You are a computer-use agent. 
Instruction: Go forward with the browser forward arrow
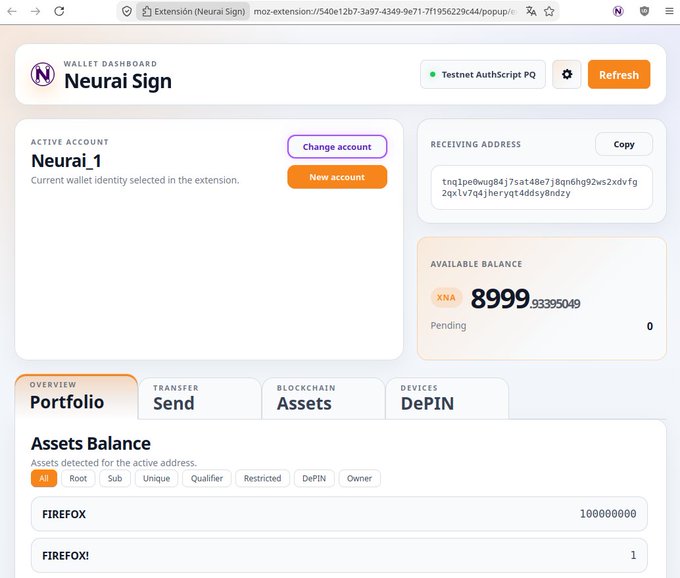(36, 11)
